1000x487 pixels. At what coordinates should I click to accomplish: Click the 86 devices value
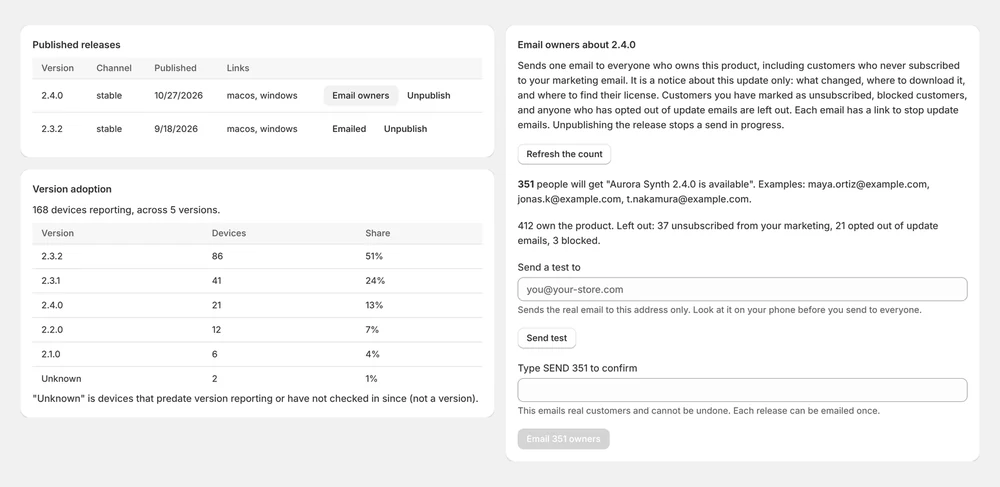[217, 256]
